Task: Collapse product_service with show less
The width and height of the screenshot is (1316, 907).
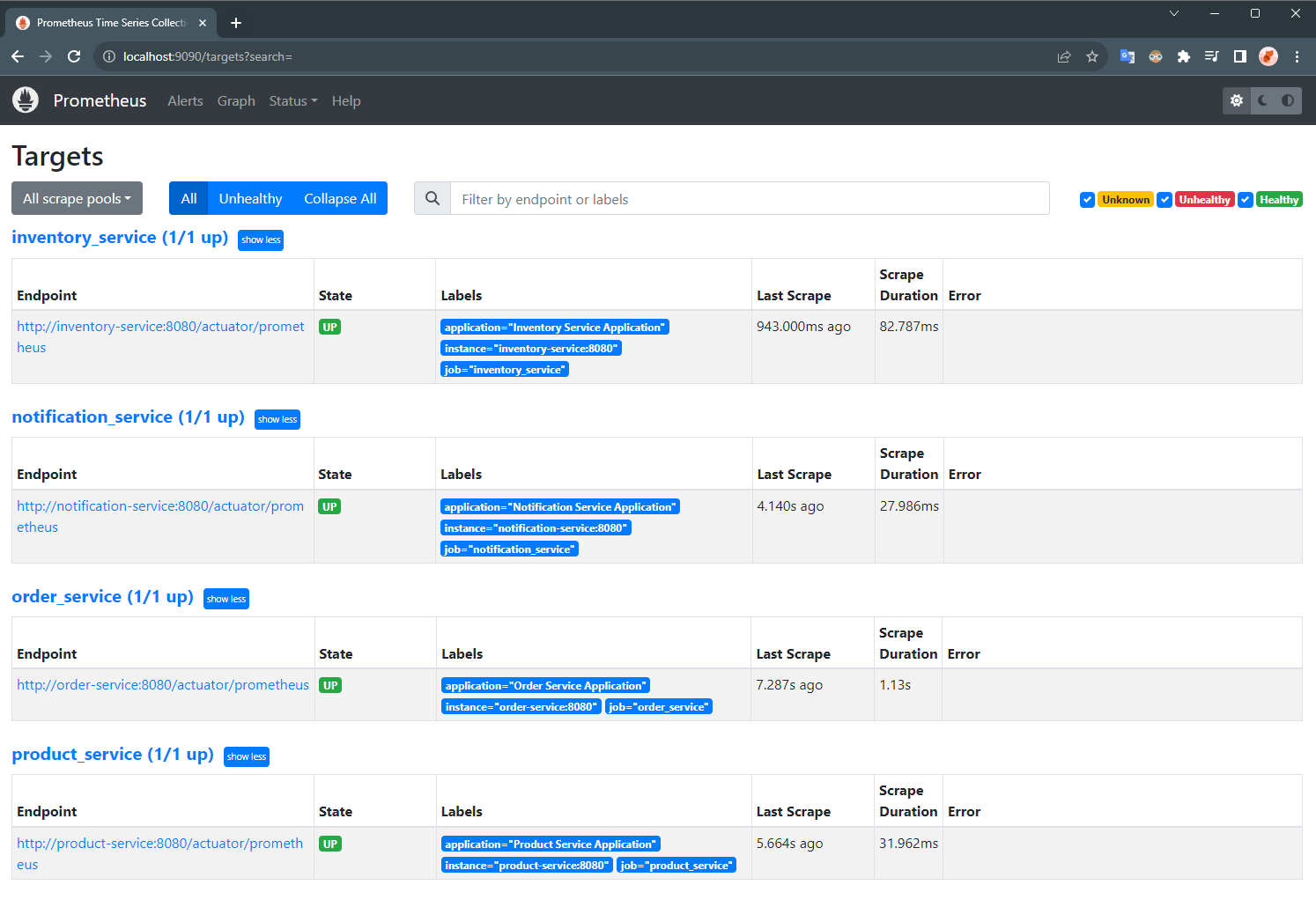Action: pos(247,756)
